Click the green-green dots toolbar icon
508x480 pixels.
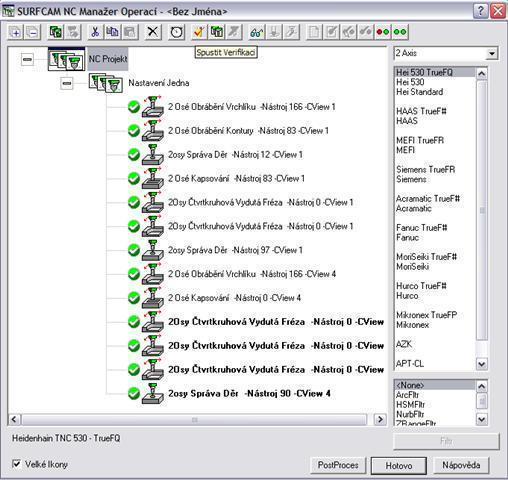[x=400, y=32]
